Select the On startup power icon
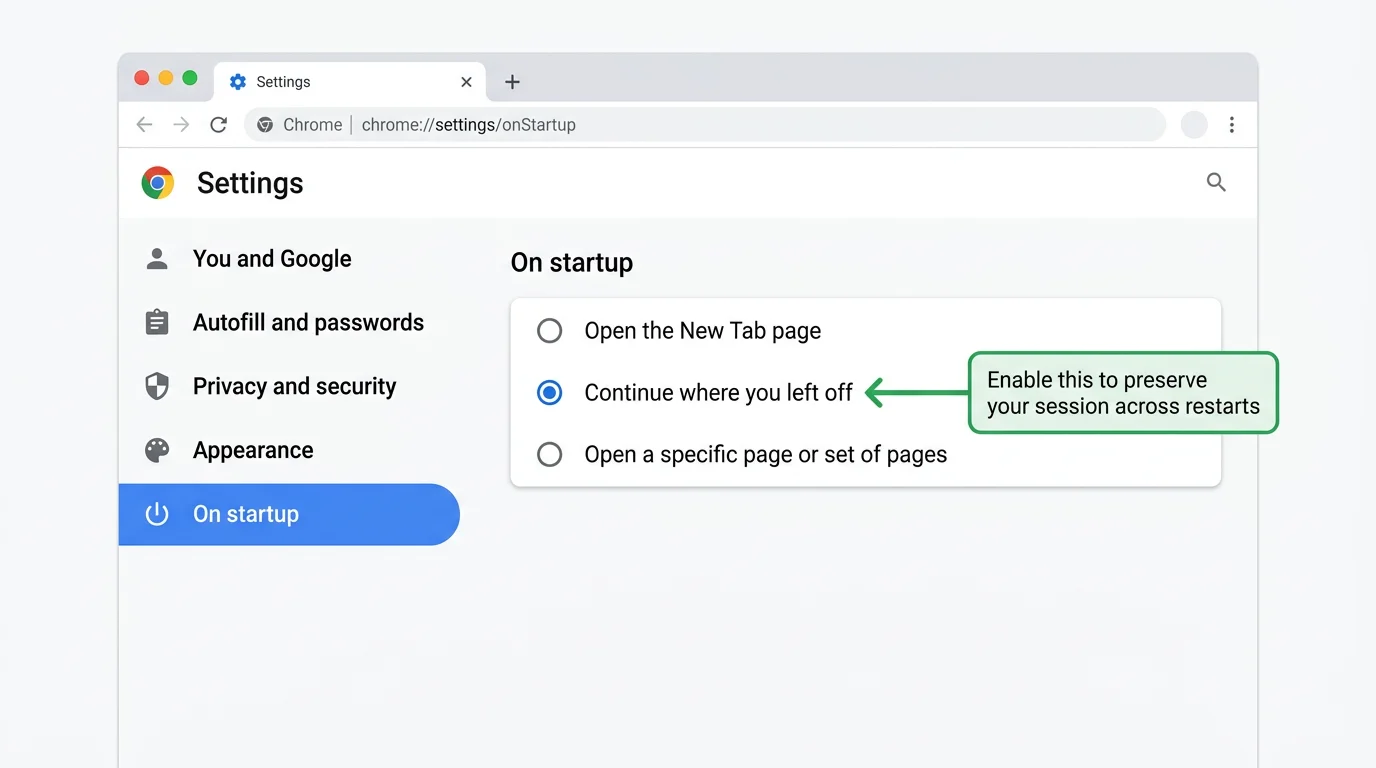1376x768 pixels. point(157,514)
